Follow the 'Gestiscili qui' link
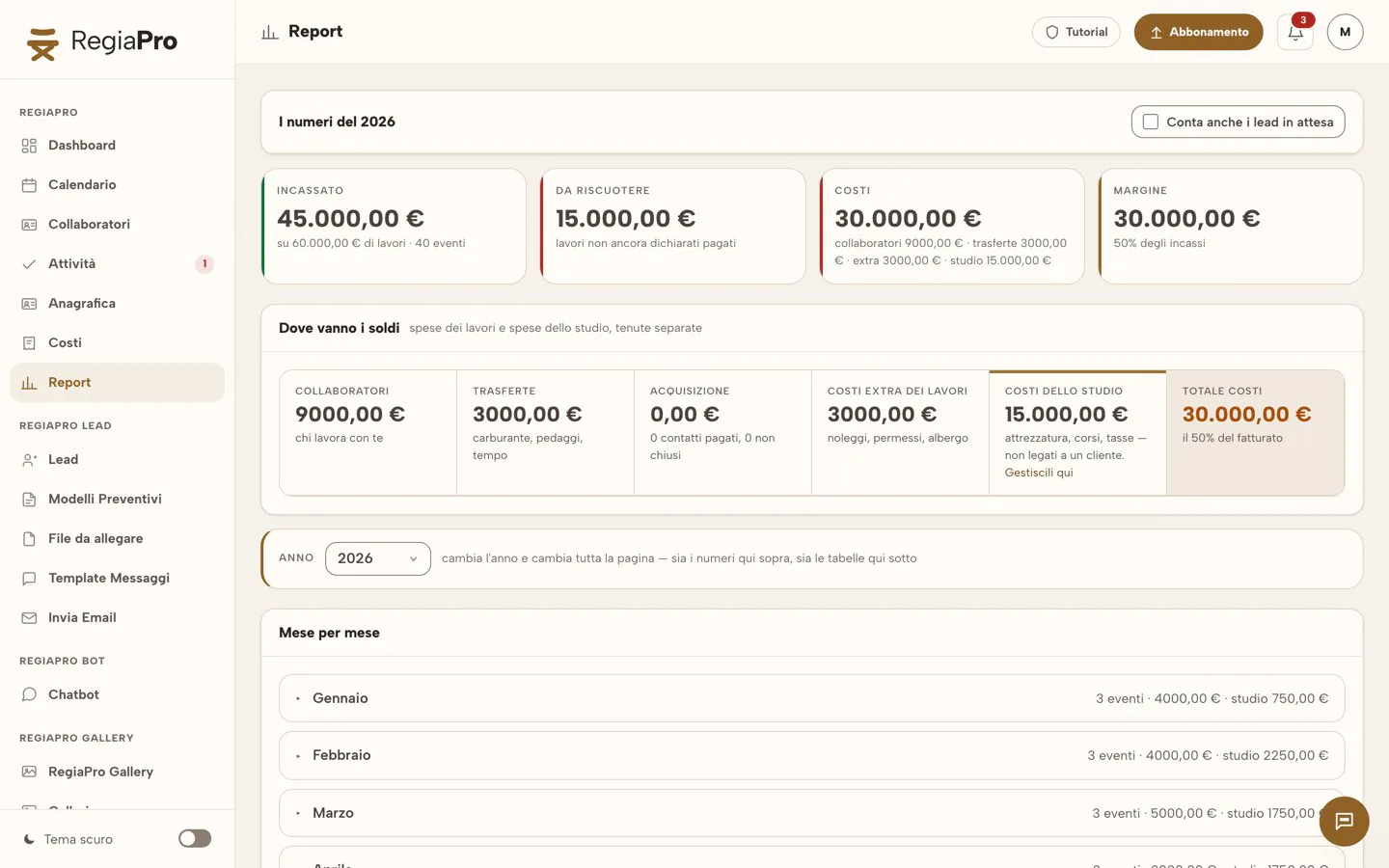Image resolution: width=1389 pixels, height=868 pixels. coord(1039,473)
